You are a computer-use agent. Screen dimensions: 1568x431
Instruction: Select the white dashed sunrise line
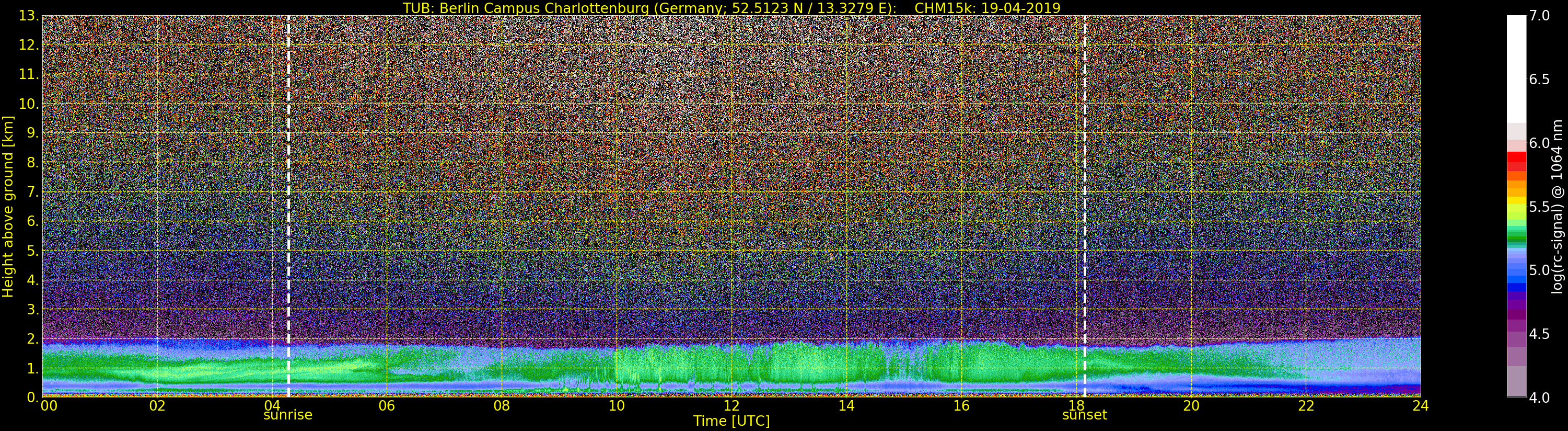tap(288, 206)
